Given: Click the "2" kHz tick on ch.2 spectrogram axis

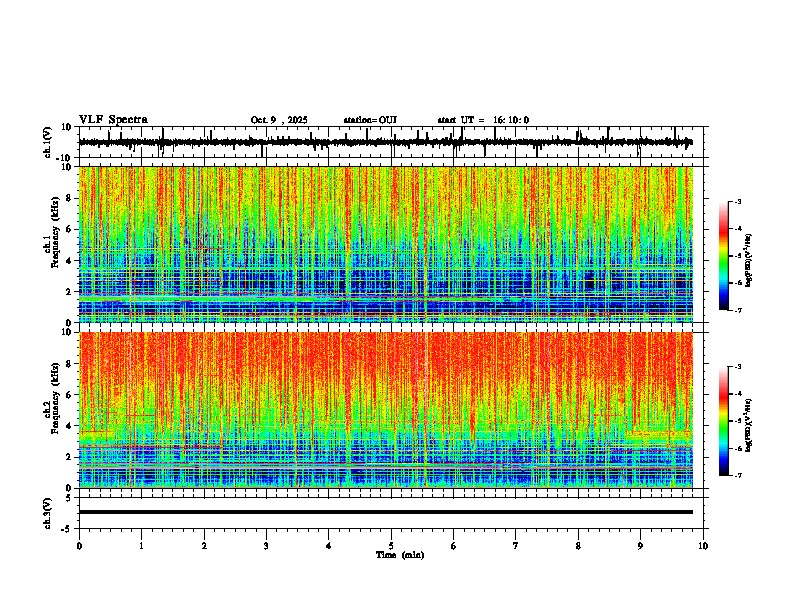Looking at the screenshot, I should point(69,457).
